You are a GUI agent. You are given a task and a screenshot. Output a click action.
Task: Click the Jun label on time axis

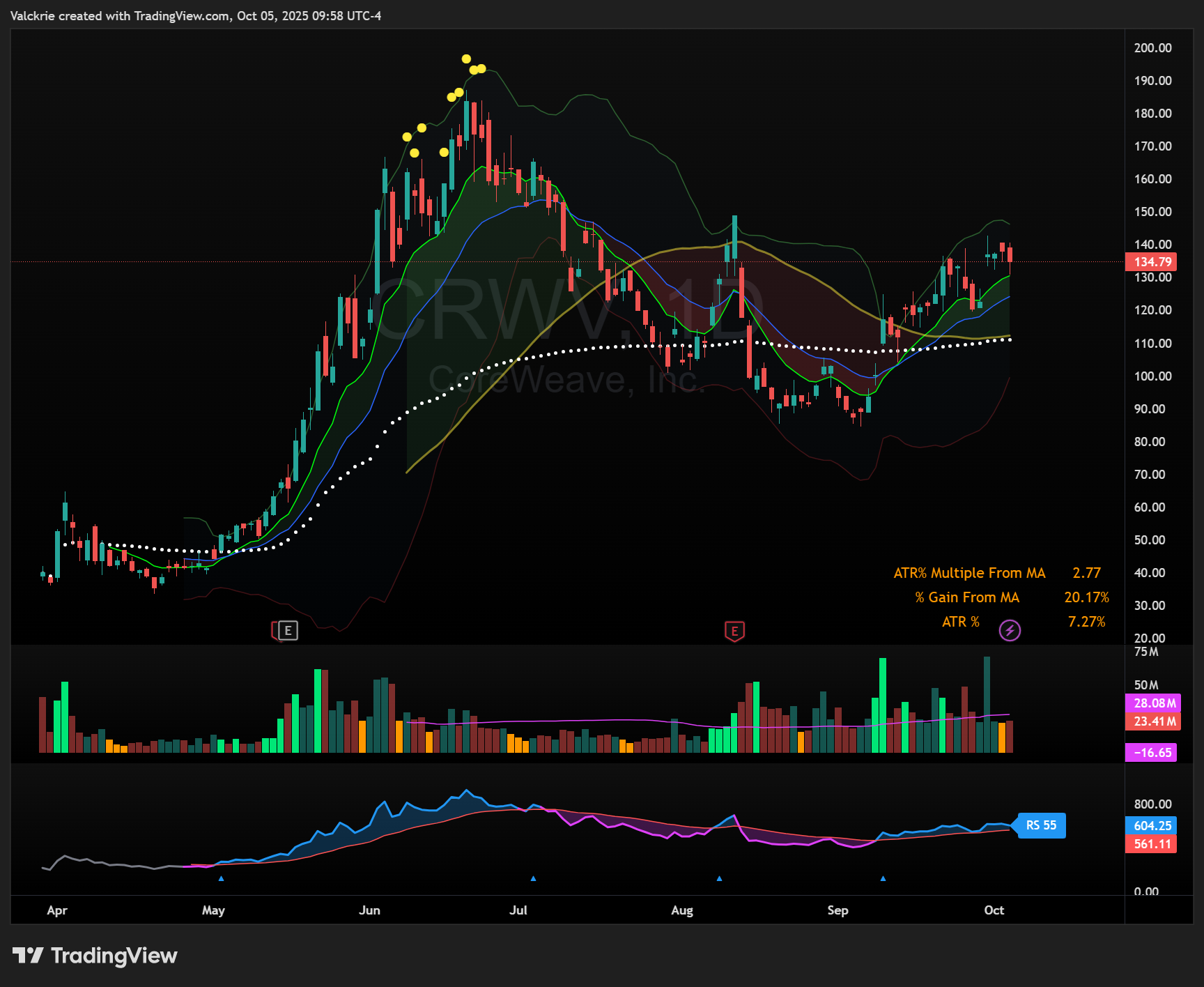tap(369, 910)
